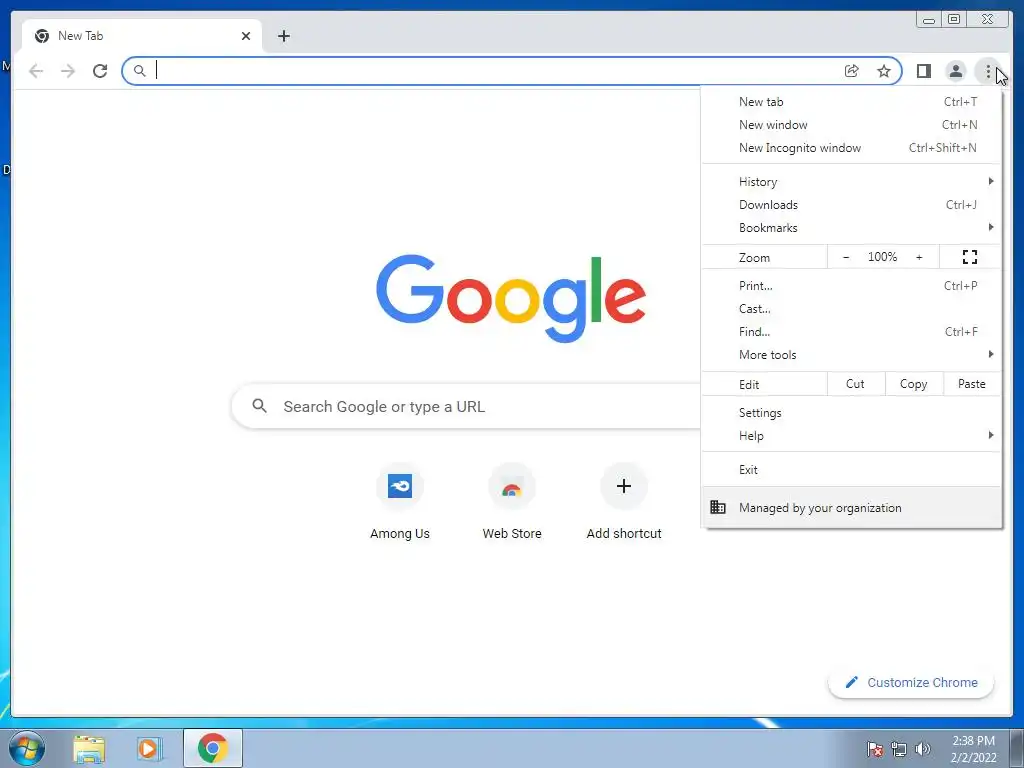The width and height of the screenshot is (1024, 768).
Task: Open the Web Store shortcut
Action: [512, 502]
